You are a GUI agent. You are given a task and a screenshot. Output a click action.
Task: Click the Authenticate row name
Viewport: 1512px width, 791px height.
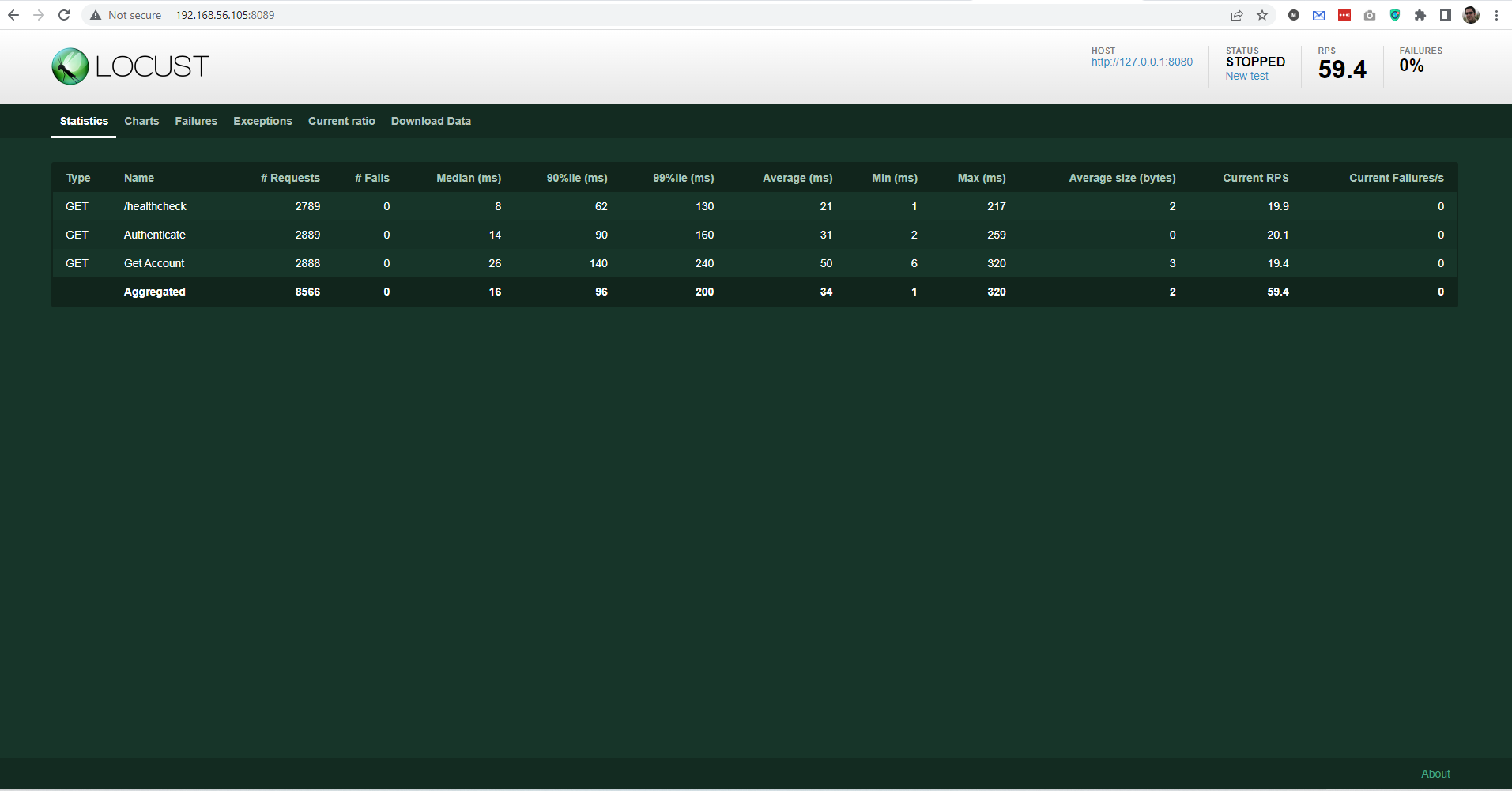coord(155,235)
